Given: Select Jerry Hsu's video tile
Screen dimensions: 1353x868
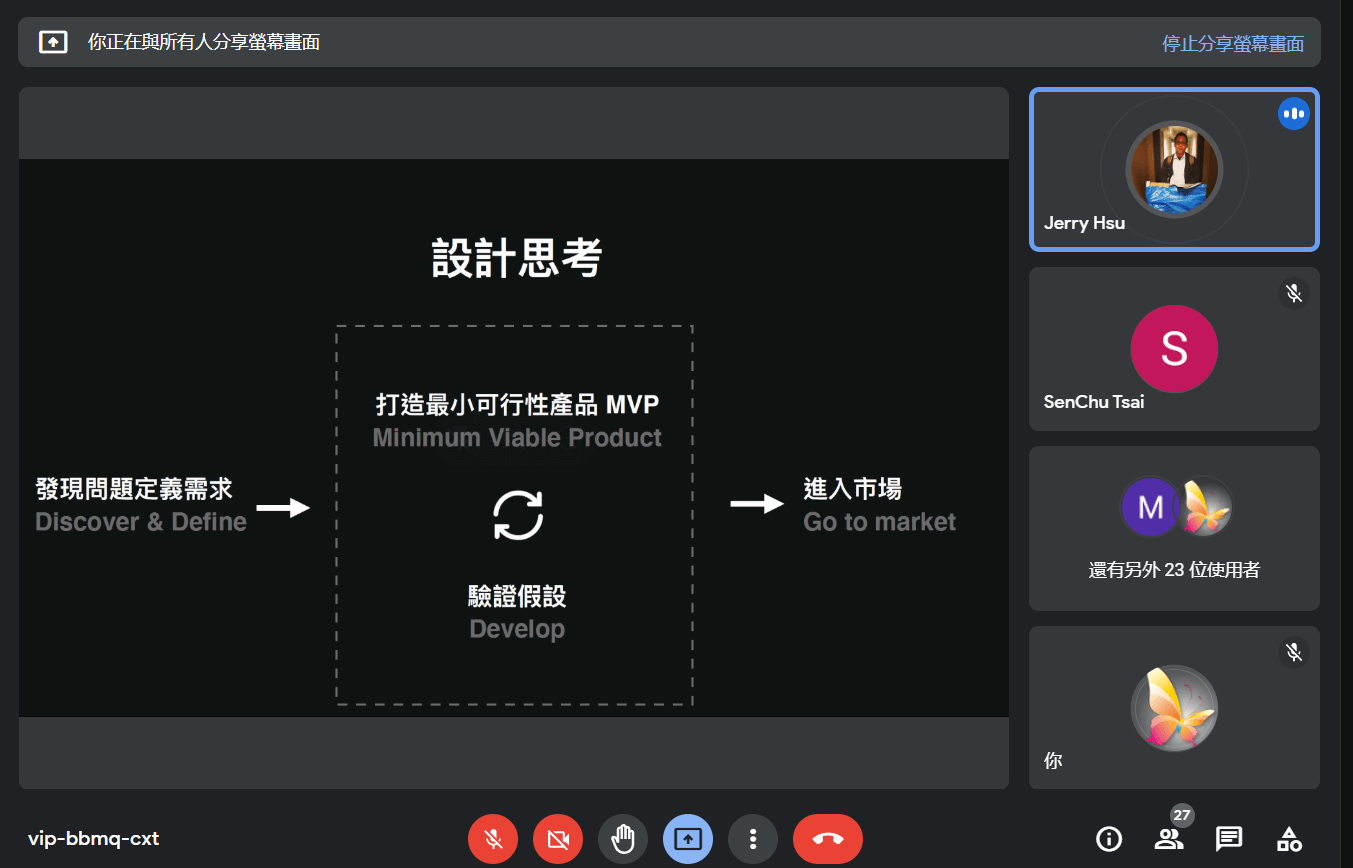Looking at the screenshot, I should pyautogui.click(x=1173, y=169).
